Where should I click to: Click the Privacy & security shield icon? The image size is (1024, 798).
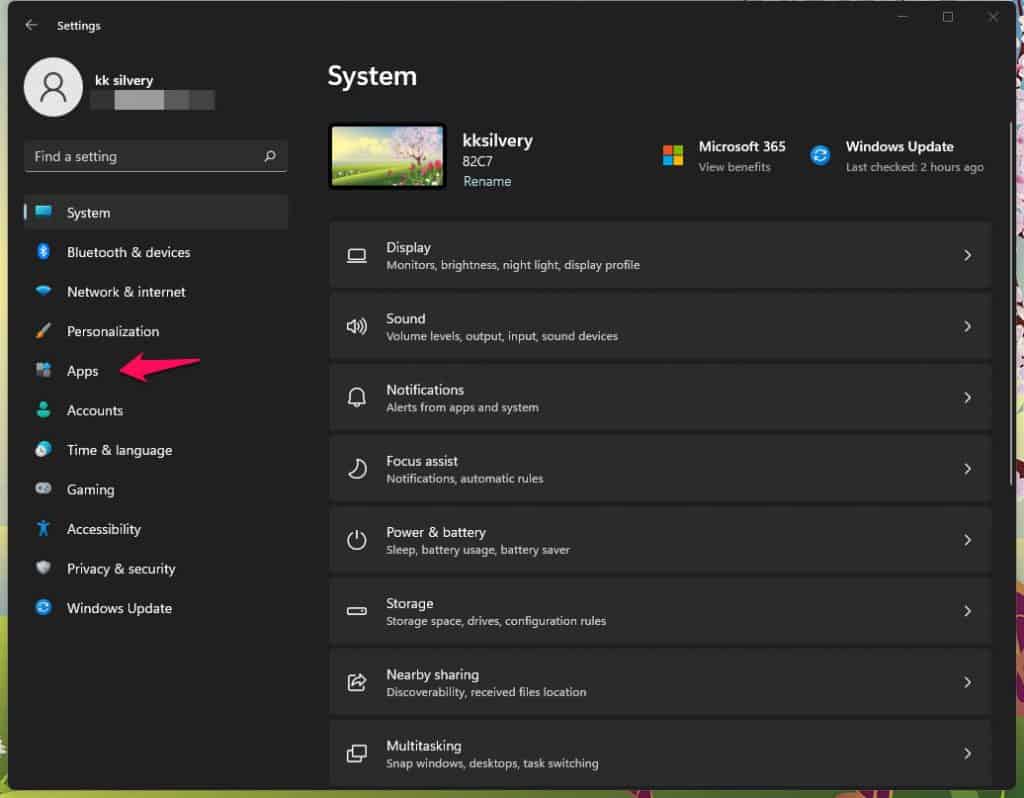pos(43,568)
